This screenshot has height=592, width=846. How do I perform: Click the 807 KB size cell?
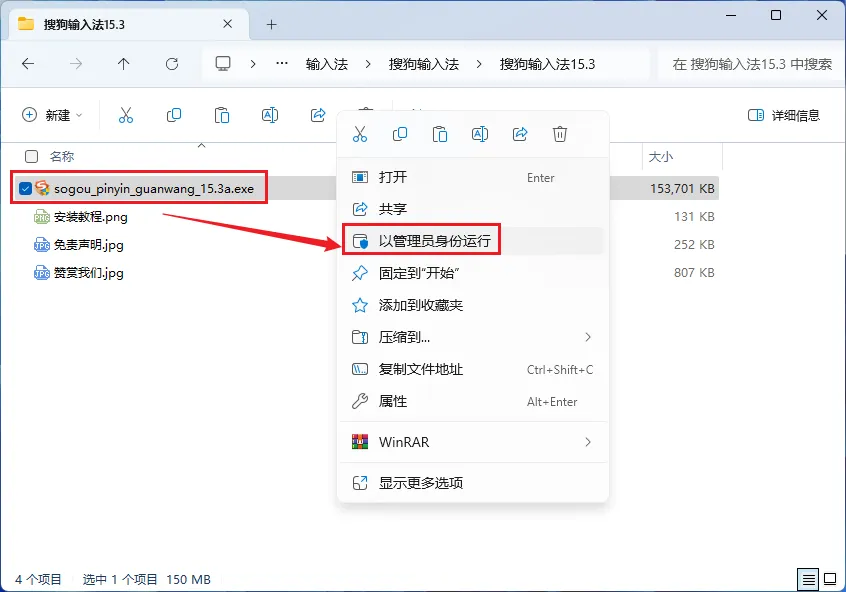694,273
